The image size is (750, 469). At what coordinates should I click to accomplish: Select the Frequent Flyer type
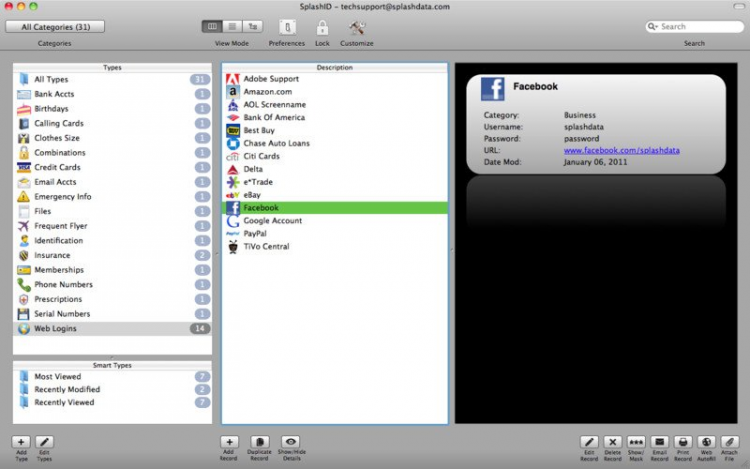point(112,226)
